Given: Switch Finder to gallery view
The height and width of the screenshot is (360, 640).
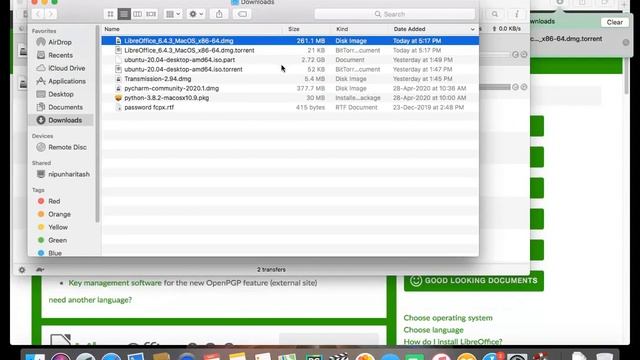Looking at the screenshot, I should pyautogui.click(x=151, y=14).
